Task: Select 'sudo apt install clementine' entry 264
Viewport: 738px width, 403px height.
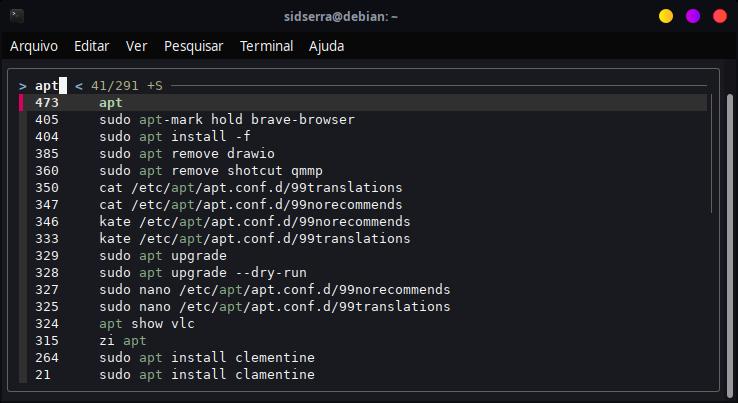Action: [207, 358]
